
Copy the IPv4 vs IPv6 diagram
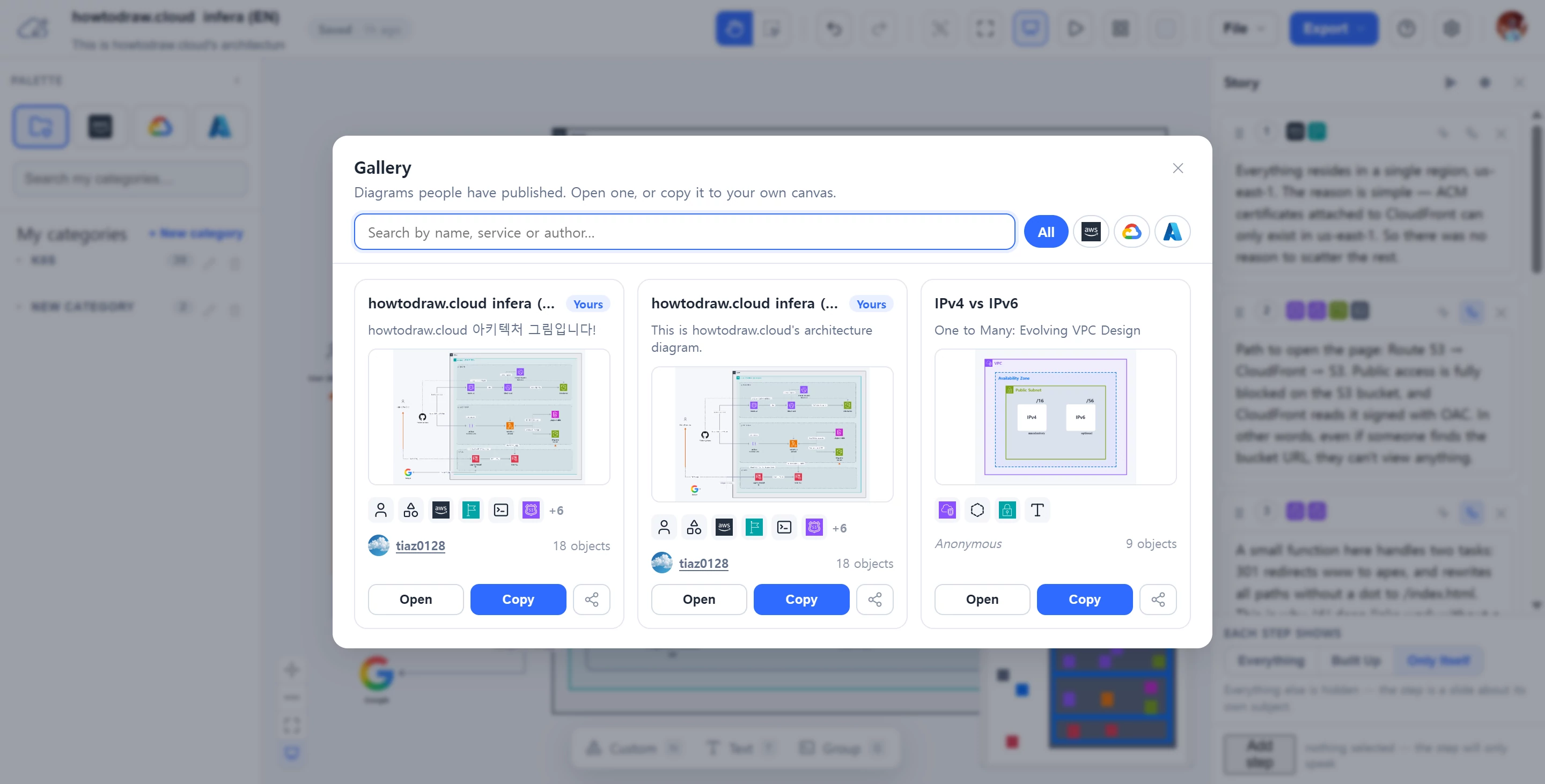click(x=1084, y=600)
